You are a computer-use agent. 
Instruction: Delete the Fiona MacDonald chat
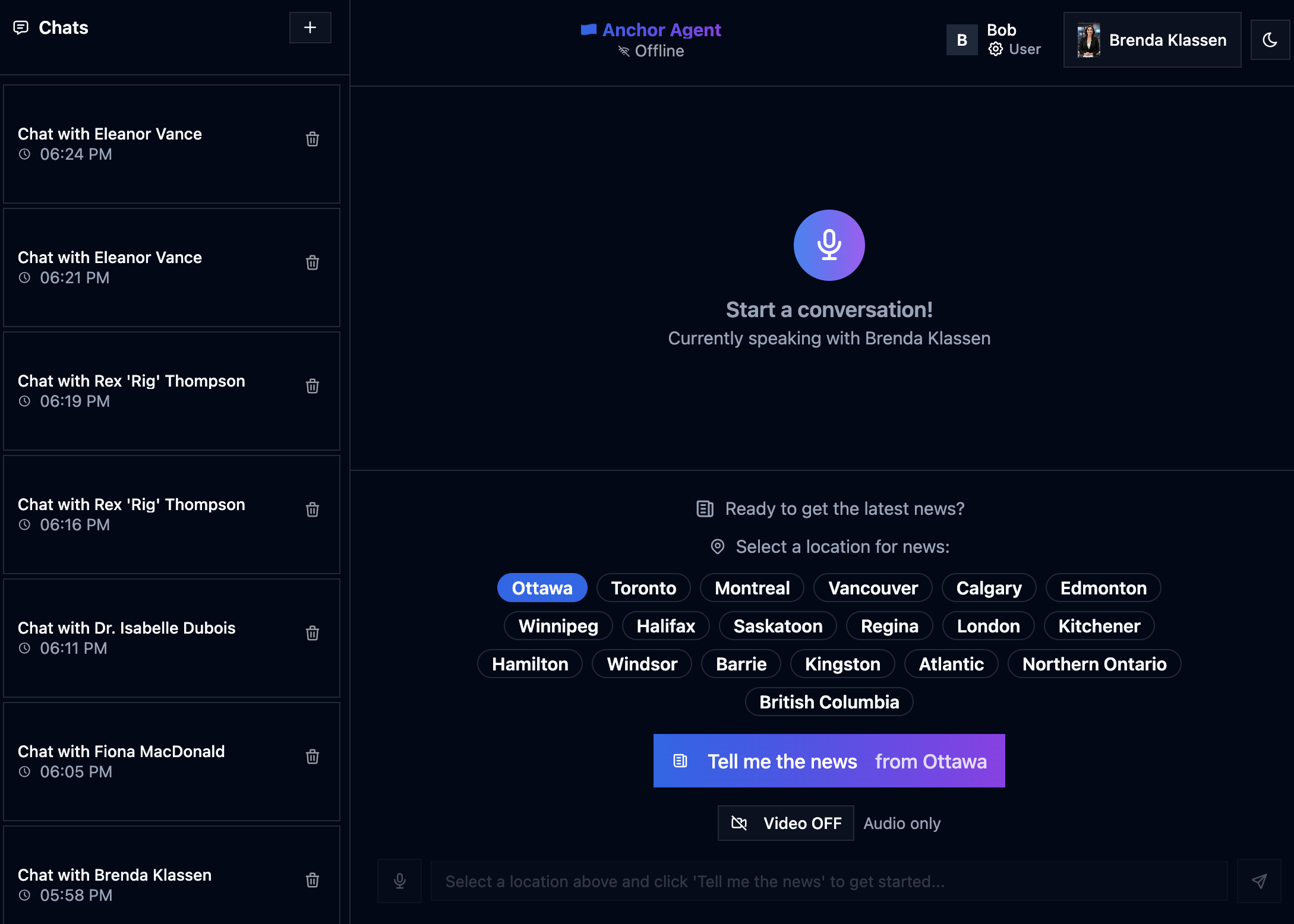pyautogui.click(x=312, y=757)
